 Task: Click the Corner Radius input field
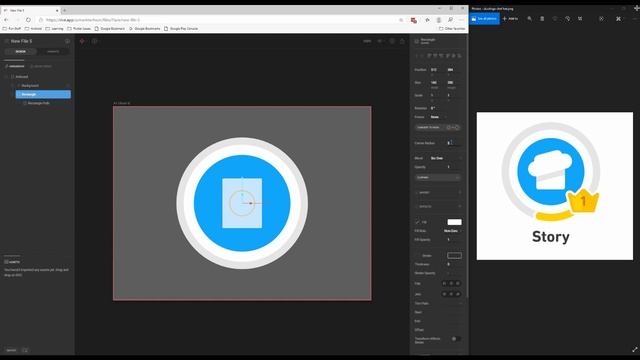tap(454, 143)
